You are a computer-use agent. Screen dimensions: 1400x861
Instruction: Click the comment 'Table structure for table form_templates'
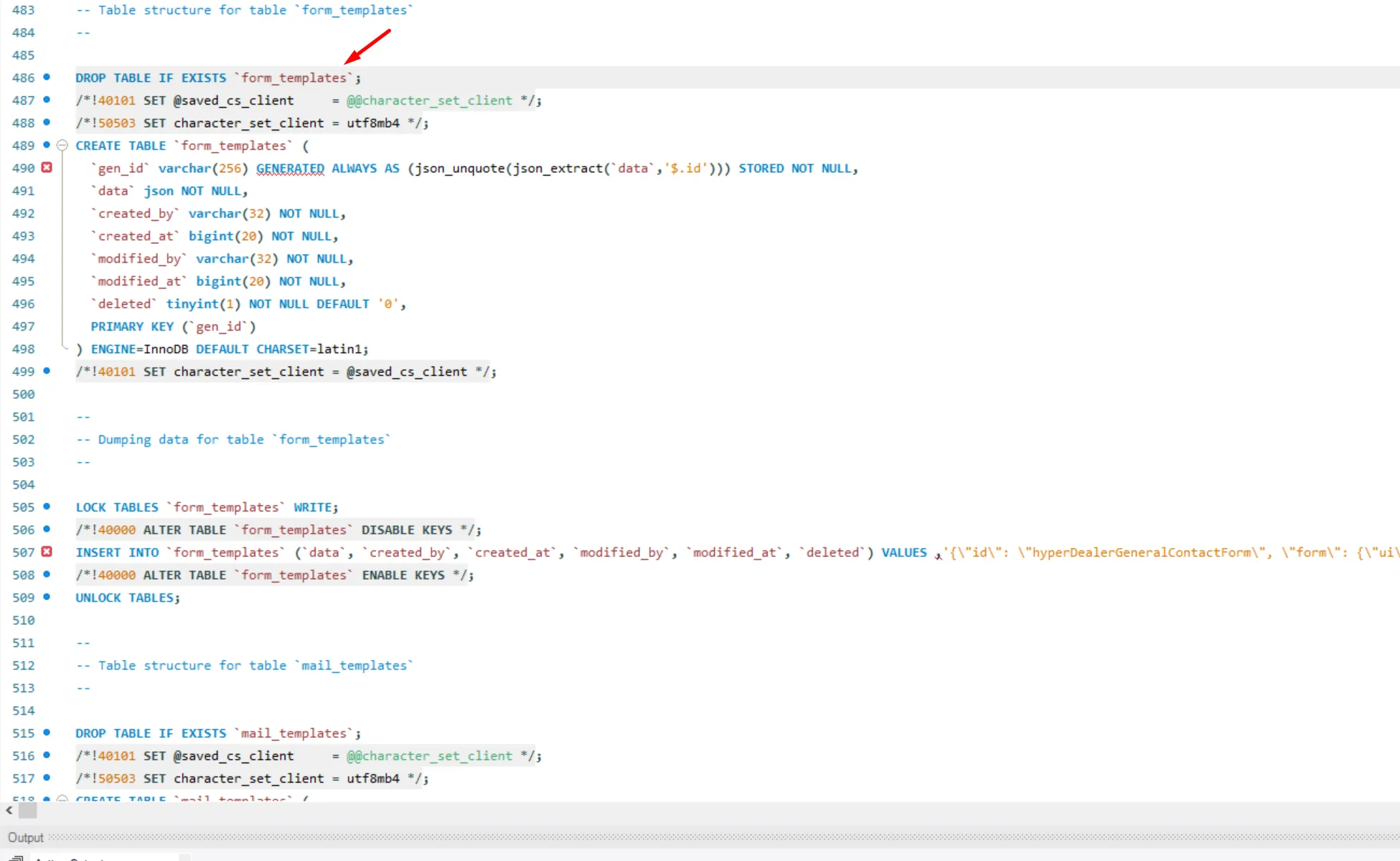pos(245,10)
